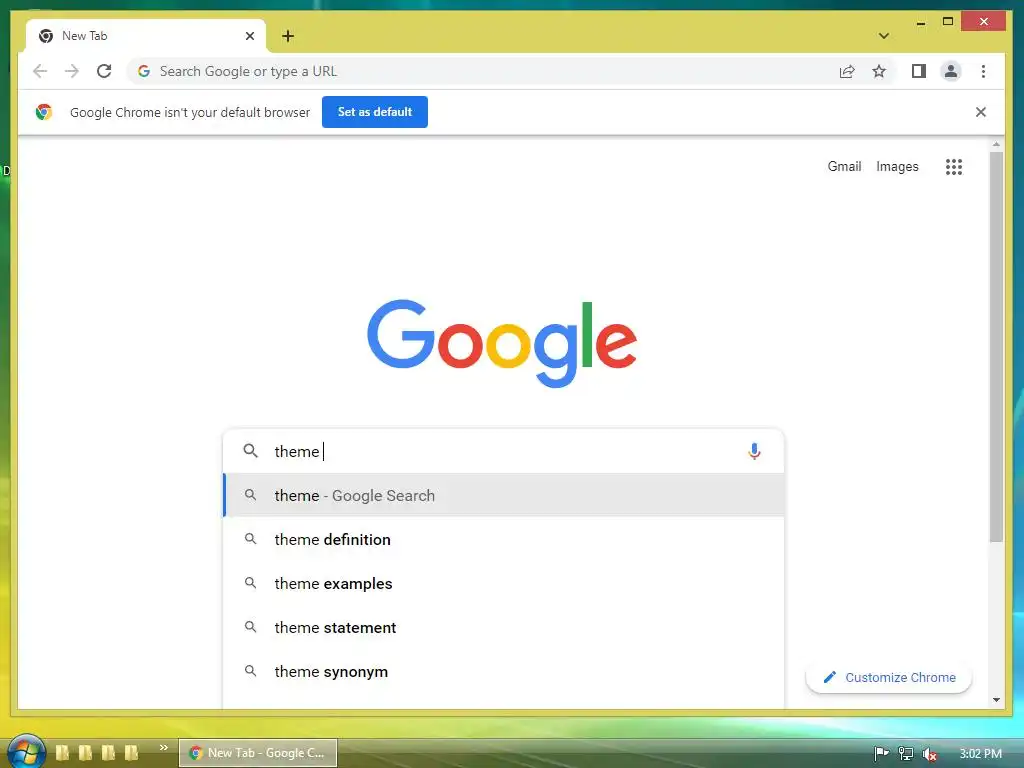Click the taskbar clock showing 3:02 PM
The width and height of the screenshot is (1024, 768).
(980, 754)
